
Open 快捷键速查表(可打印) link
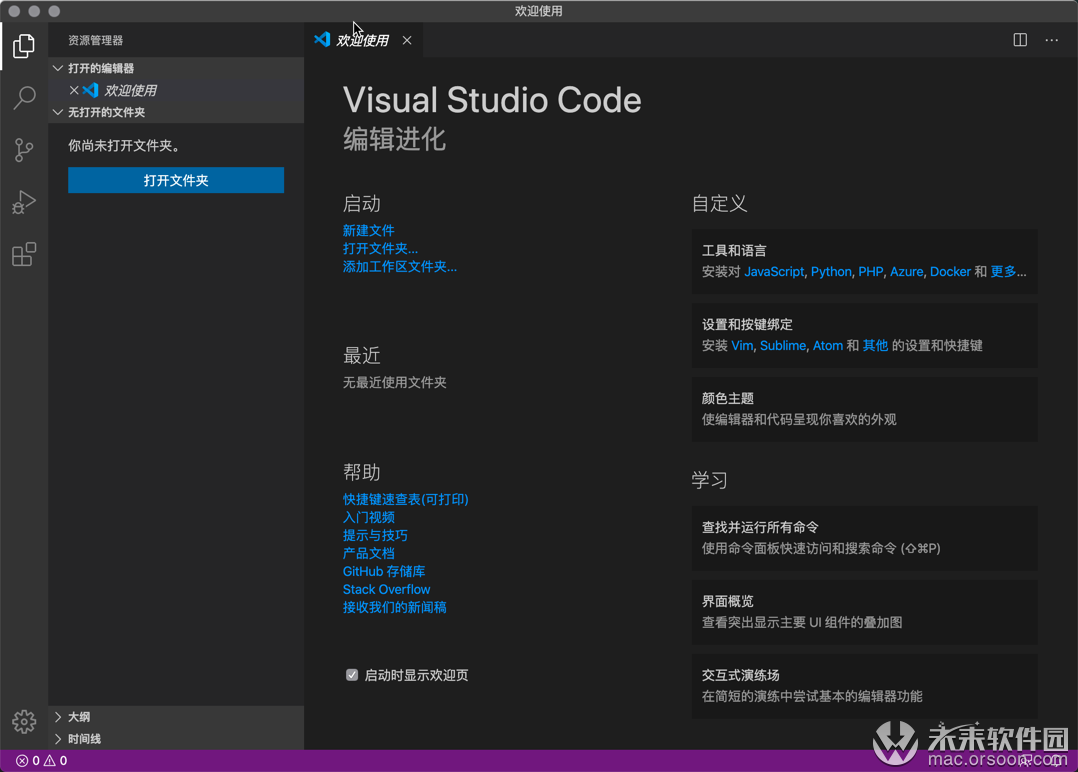pos(406,499)
